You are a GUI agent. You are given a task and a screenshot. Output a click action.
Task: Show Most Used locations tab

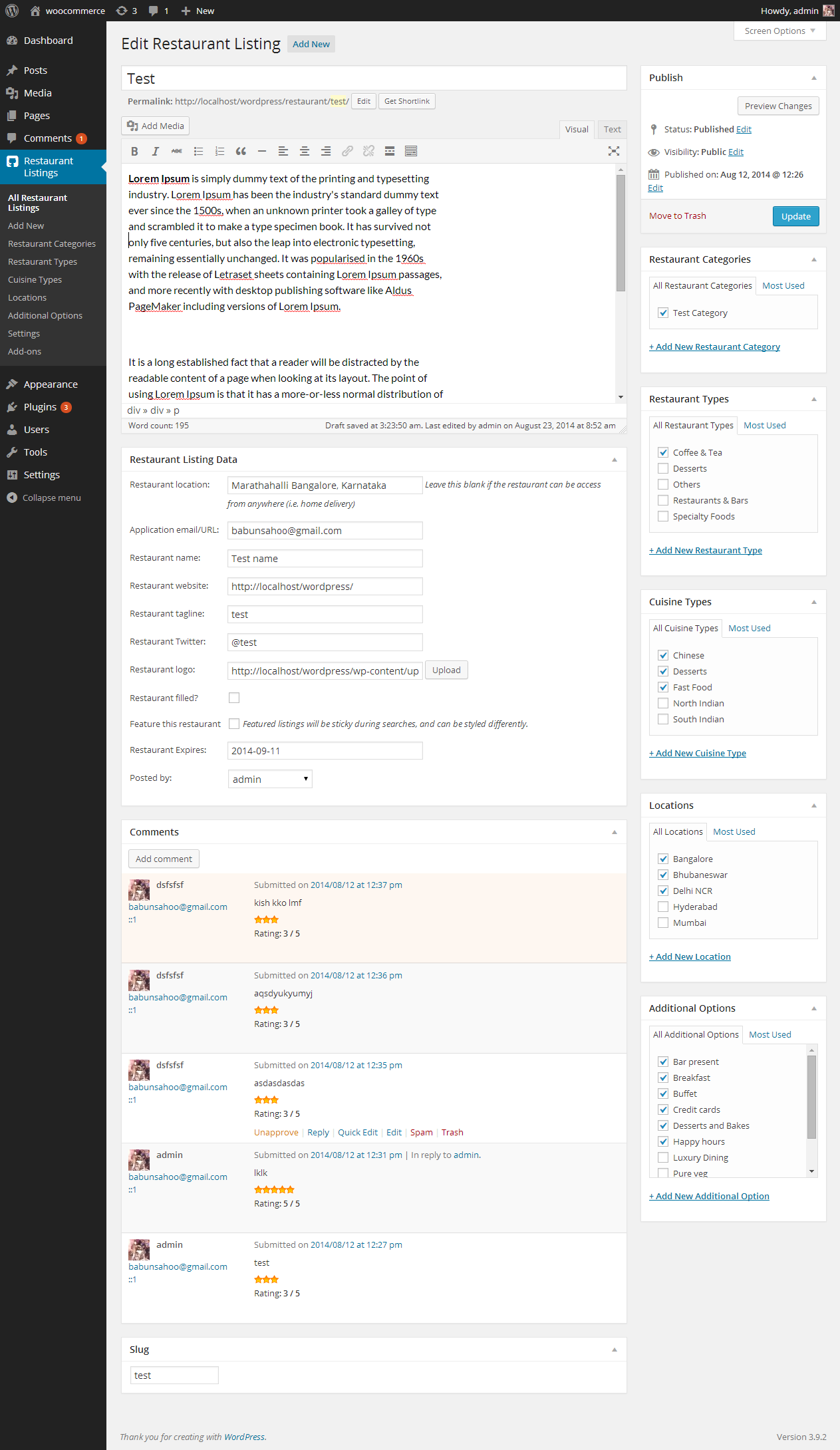coord(734,831)
